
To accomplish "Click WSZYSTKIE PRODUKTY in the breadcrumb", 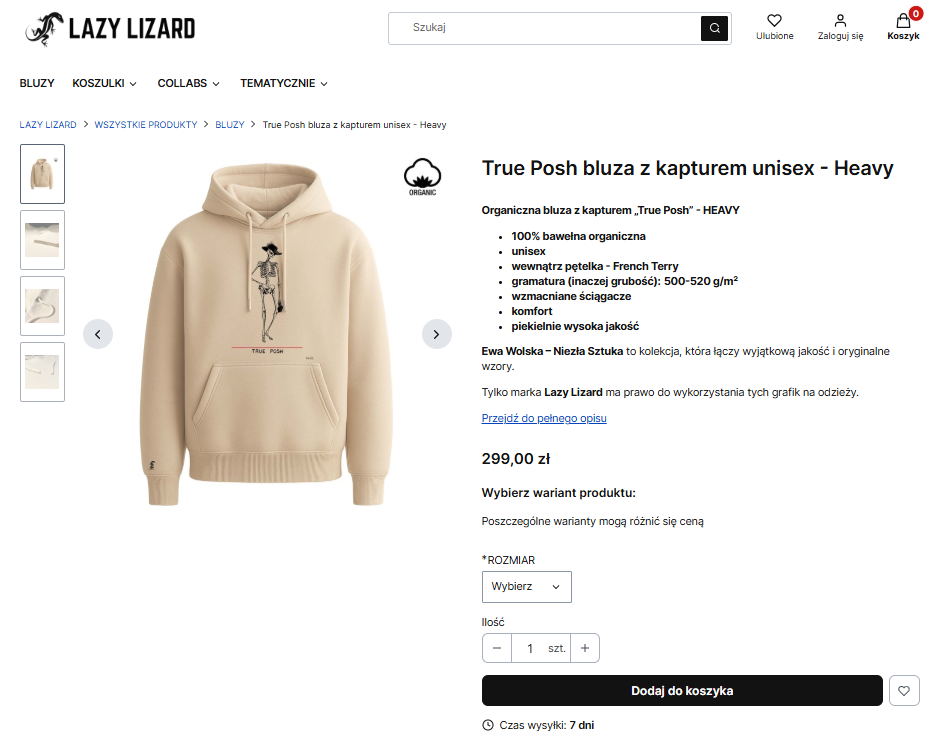I will point(146,125).
